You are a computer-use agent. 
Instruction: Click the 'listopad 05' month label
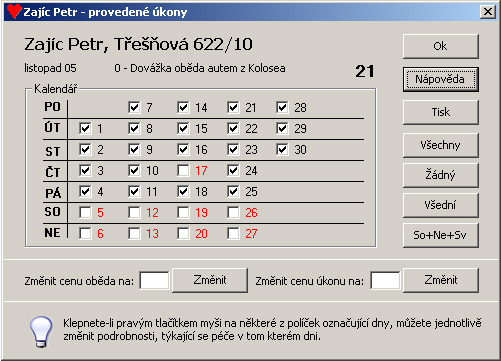coord(50,68)
